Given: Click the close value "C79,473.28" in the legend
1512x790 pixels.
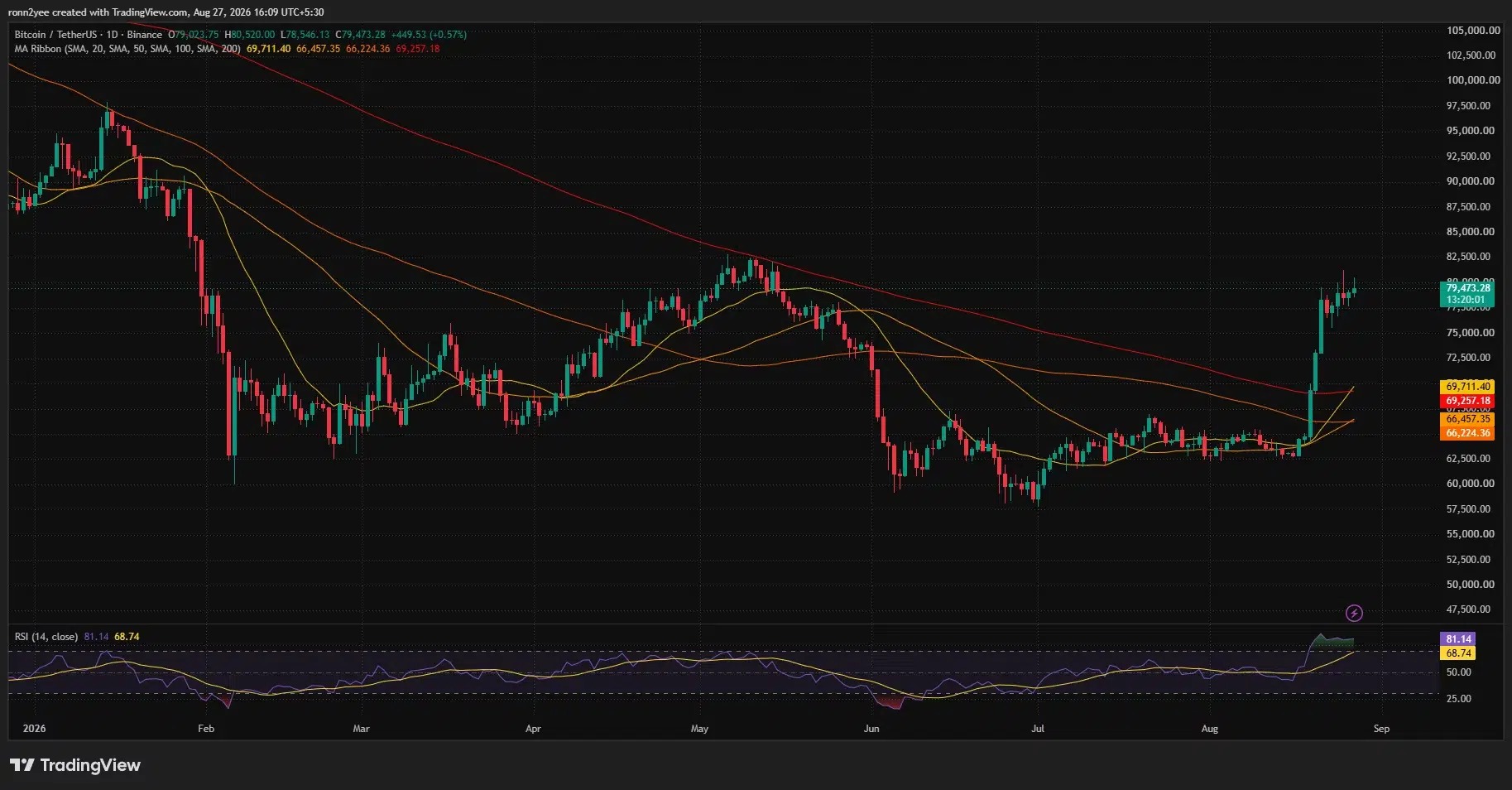Looking at the screenshot, I should pos(361,35).
